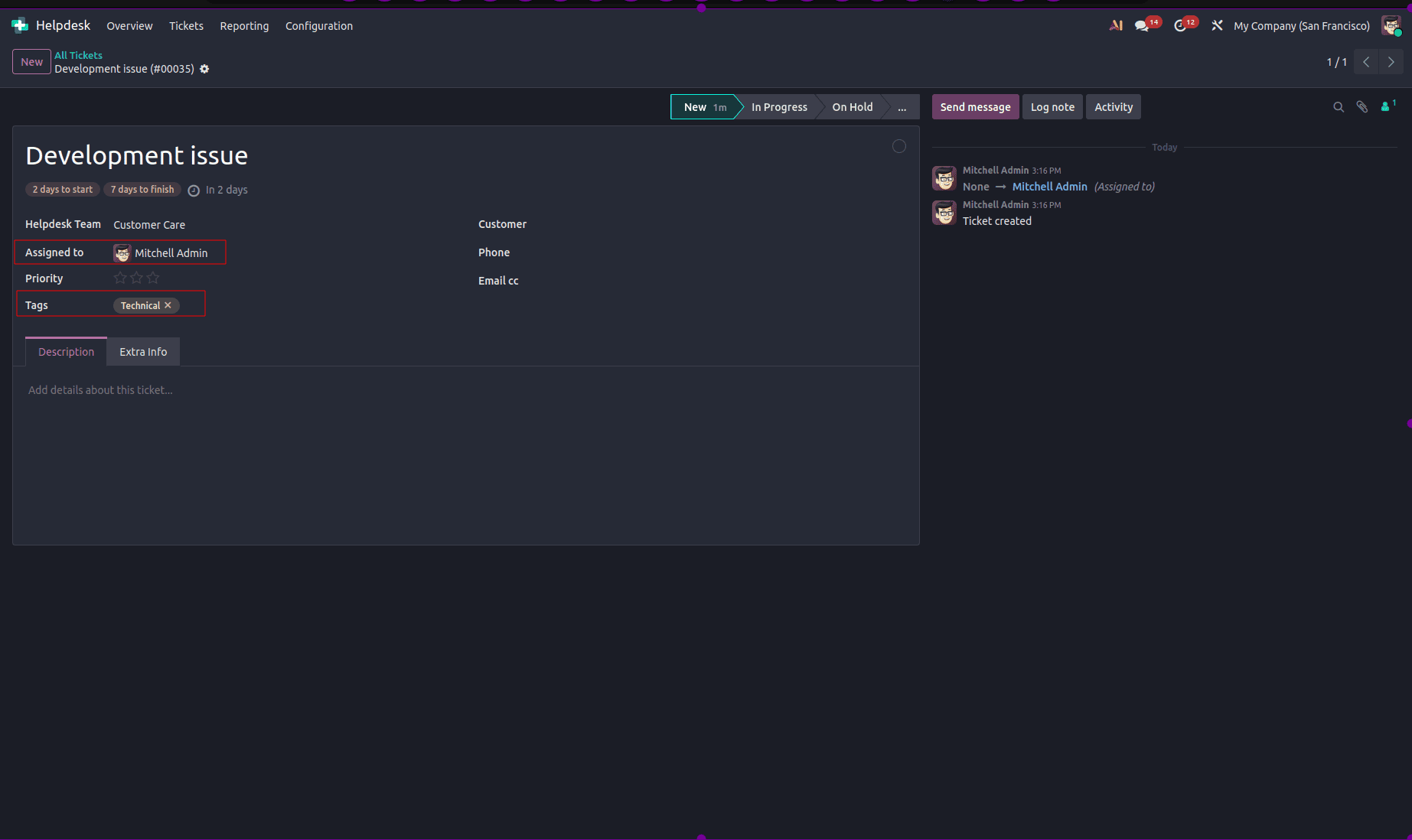Open the Overview menu
The width and height of the screenshot is (1412, 840).
129,26
